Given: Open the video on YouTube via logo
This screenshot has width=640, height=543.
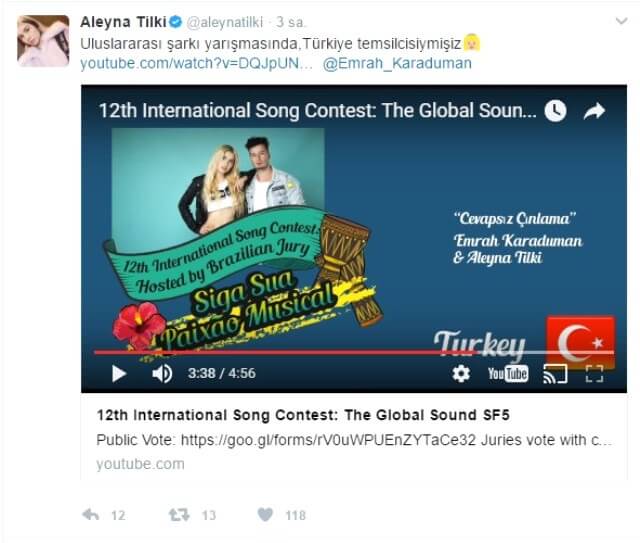Looking at the screenshot, I should 508,373.
